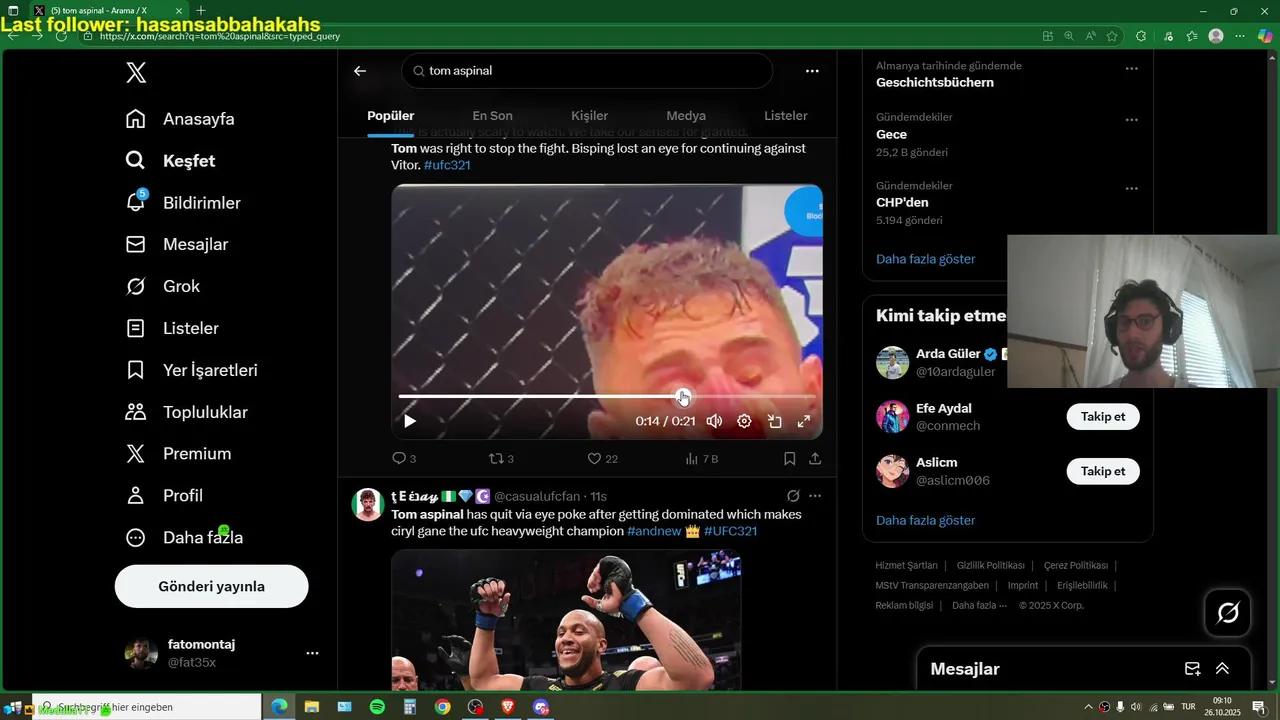Open @casualufcfan profile avatar
The width and height of the screenshot is (1280, 720).
coord(368,505)
